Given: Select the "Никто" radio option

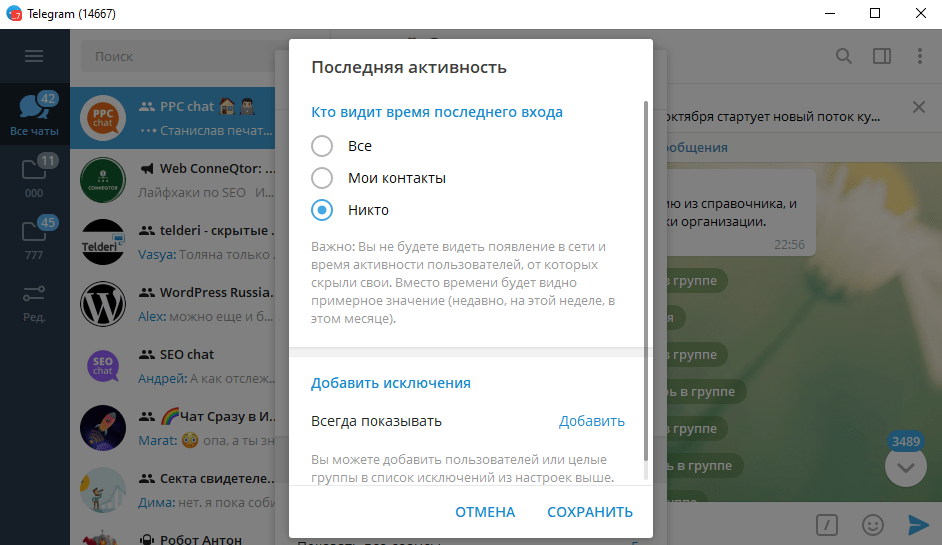Looking at the screenshot, I should pyautogui.click(x=322, y=210).
